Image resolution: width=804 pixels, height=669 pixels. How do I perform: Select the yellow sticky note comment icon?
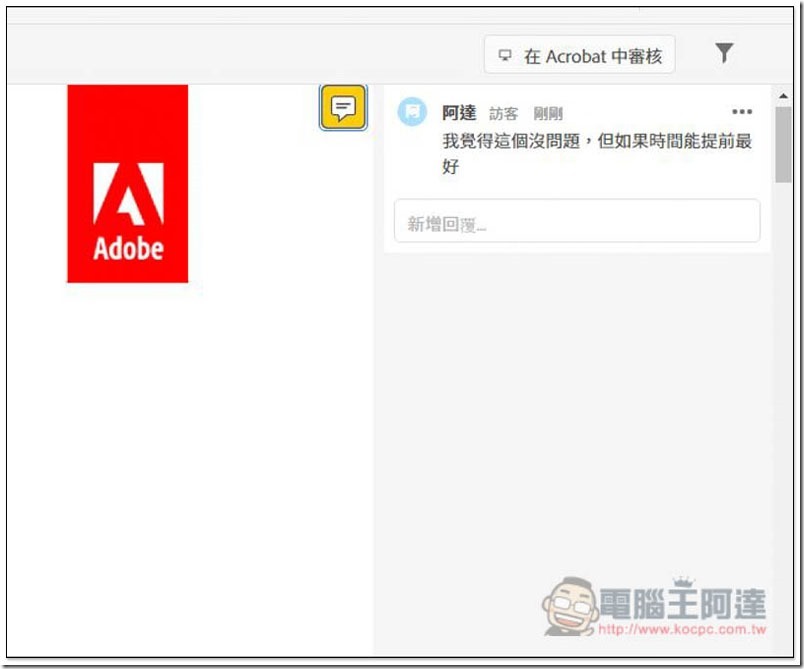343,108
